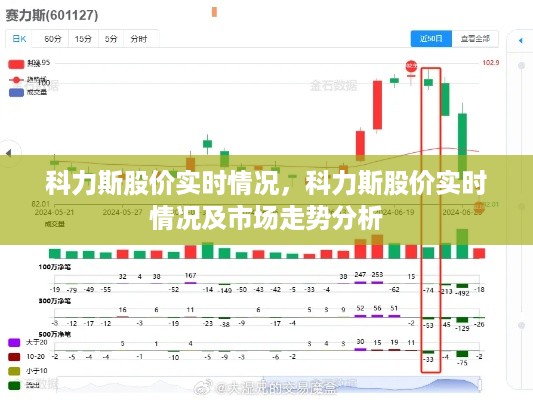Click the topmost handle on right-panel slider
The width and height of the screenshot is (533, 400).
521,65
